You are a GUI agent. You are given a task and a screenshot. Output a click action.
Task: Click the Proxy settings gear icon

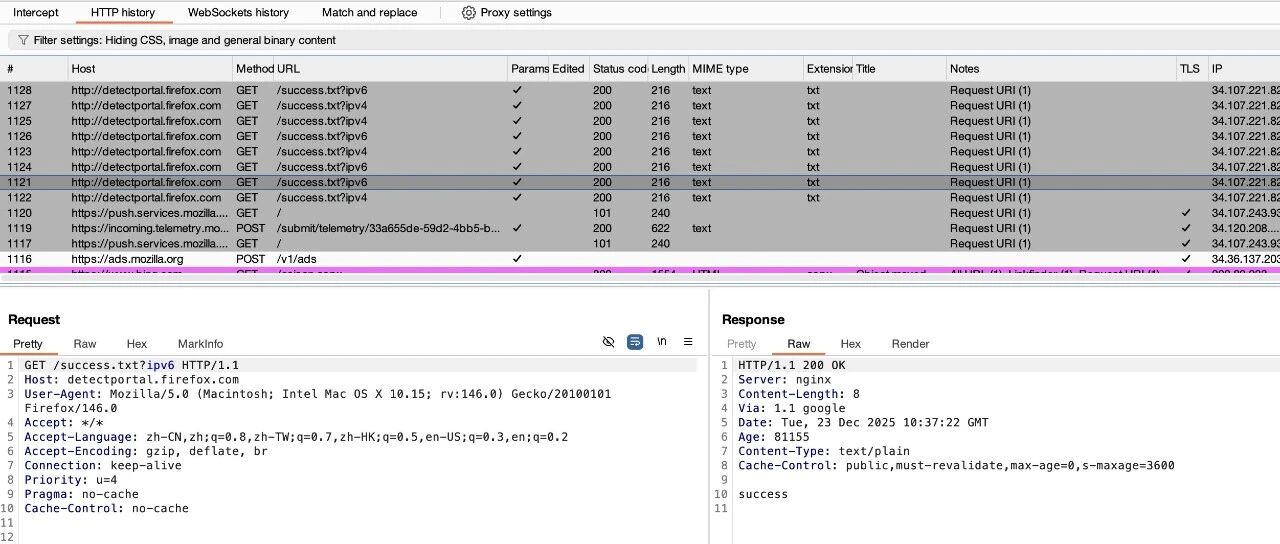tap(468, 13)
